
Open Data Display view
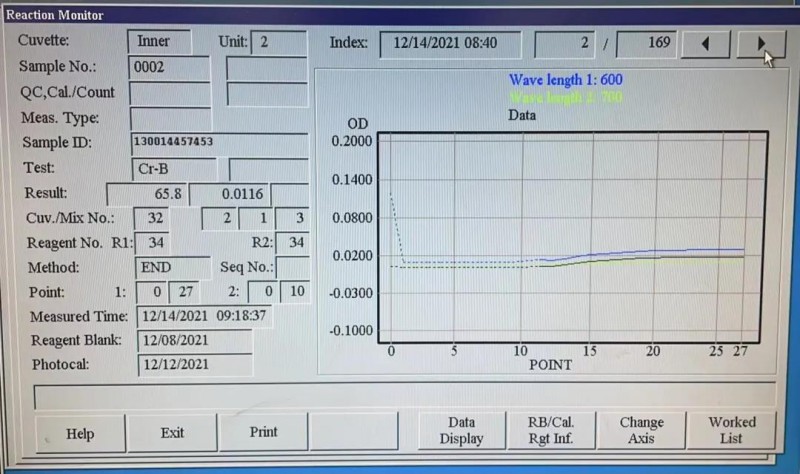click(461, 430)
